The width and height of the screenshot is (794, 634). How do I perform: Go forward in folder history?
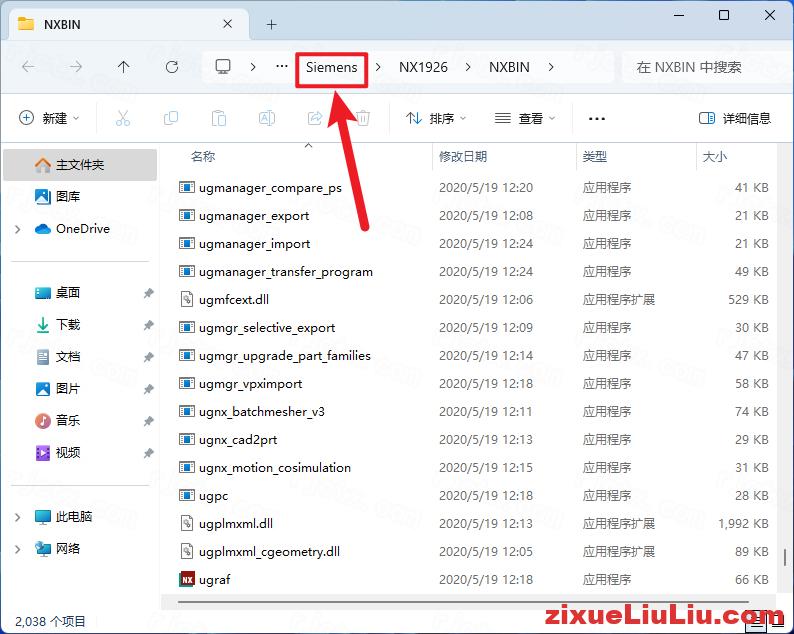tap(75, 67)
